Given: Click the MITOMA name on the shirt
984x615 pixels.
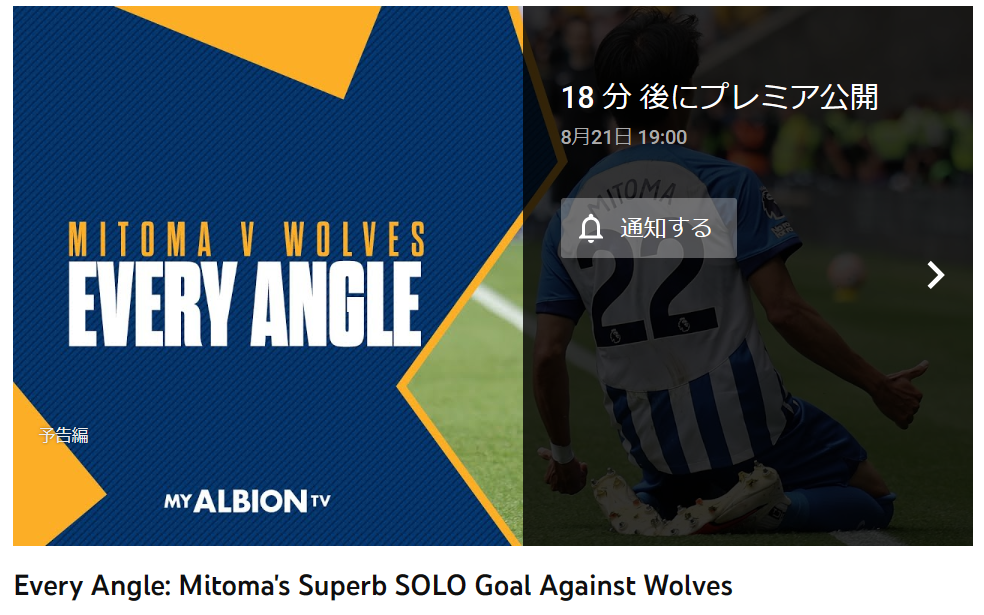Looking at the screenshot, I should tap(631, 196).
